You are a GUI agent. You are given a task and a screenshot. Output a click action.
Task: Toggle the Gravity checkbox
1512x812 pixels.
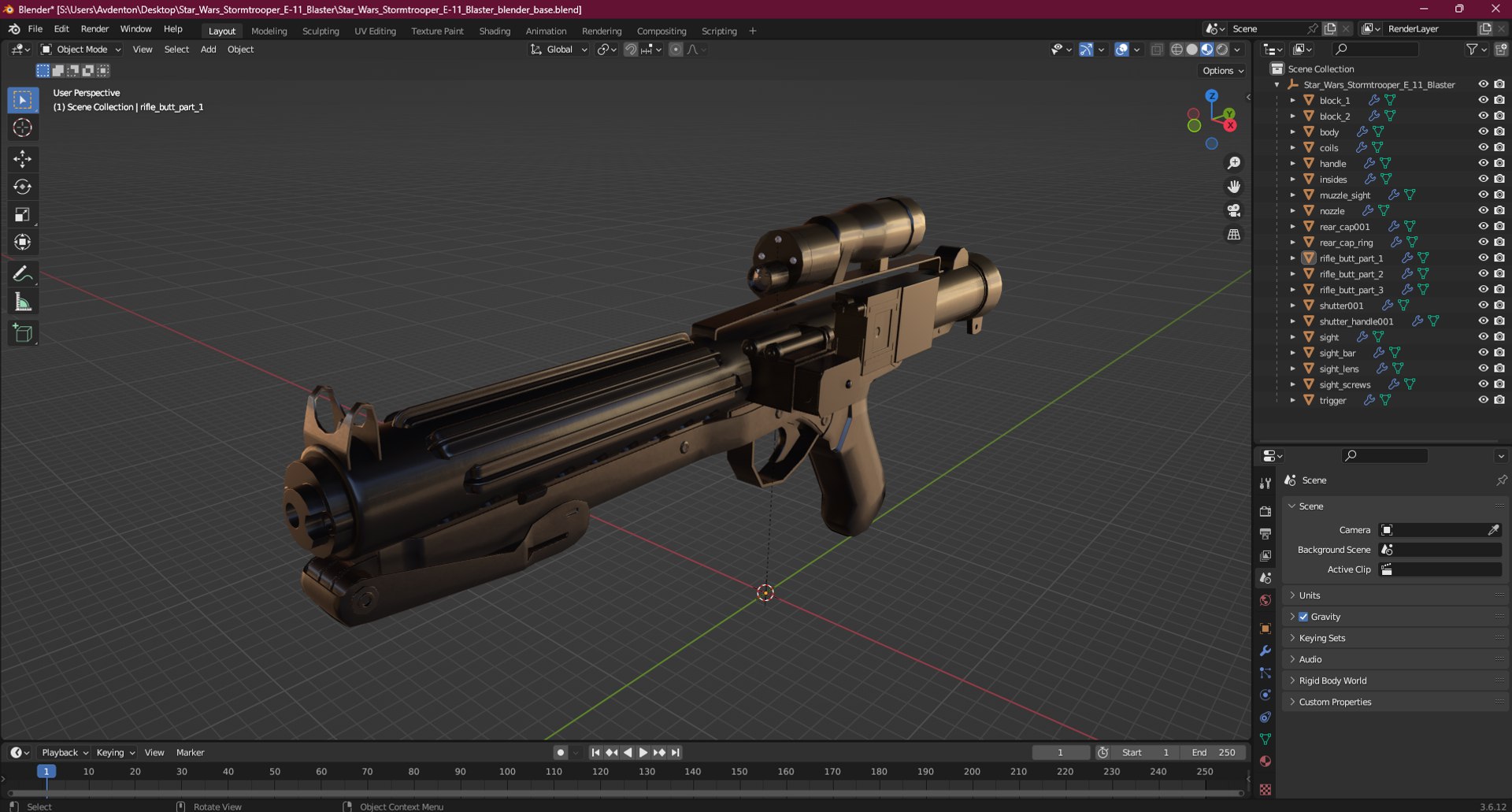pyautogui.click(x=1303, y=617)
